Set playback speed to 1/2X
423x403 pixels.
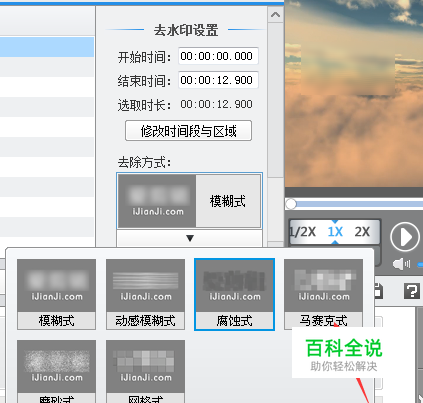click(x=303, y=232)
